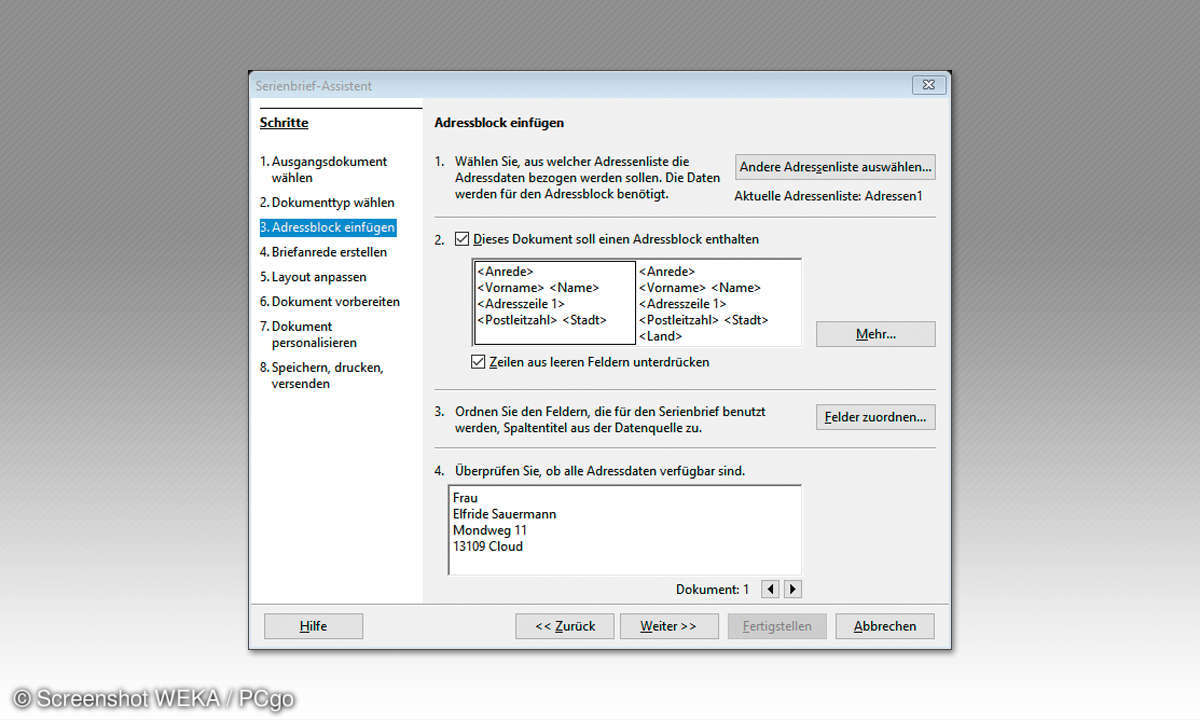
Task: Click the address preview box showing Elfride Sauermann
Action: [625, 531]
